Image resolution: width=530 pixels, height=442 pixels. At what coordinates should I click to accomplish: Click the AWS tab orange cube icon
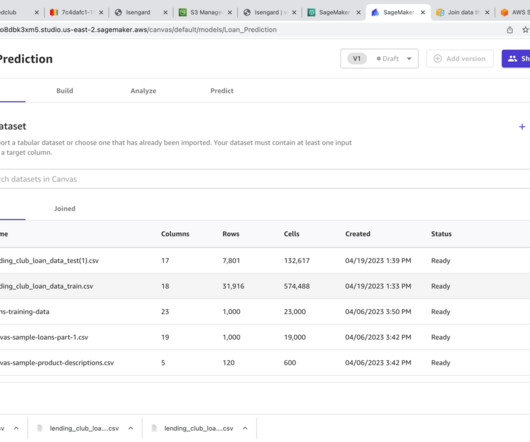(504, 13)
